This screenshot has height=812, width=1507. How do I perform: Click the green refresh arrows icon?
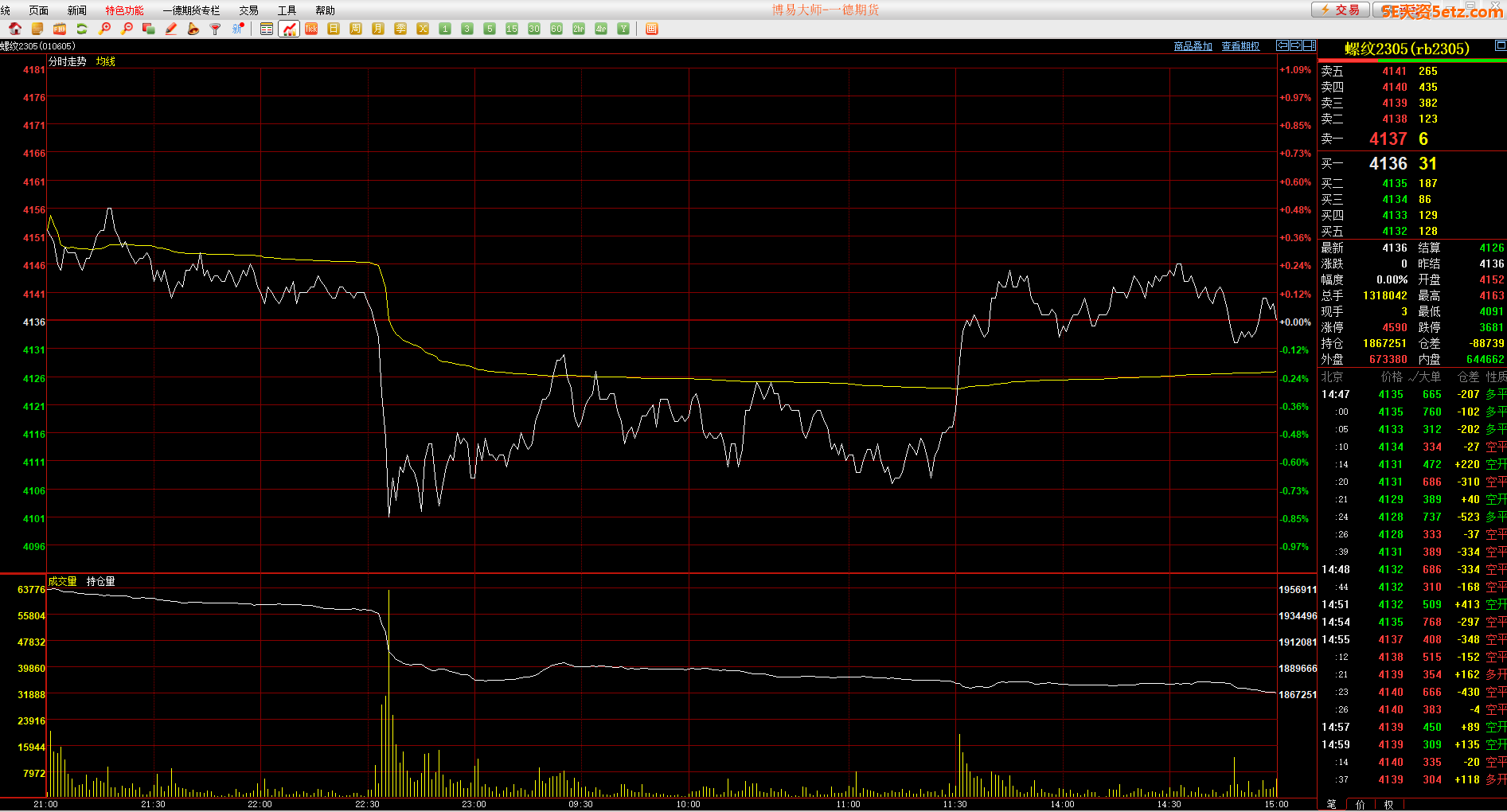pos(81,29)
